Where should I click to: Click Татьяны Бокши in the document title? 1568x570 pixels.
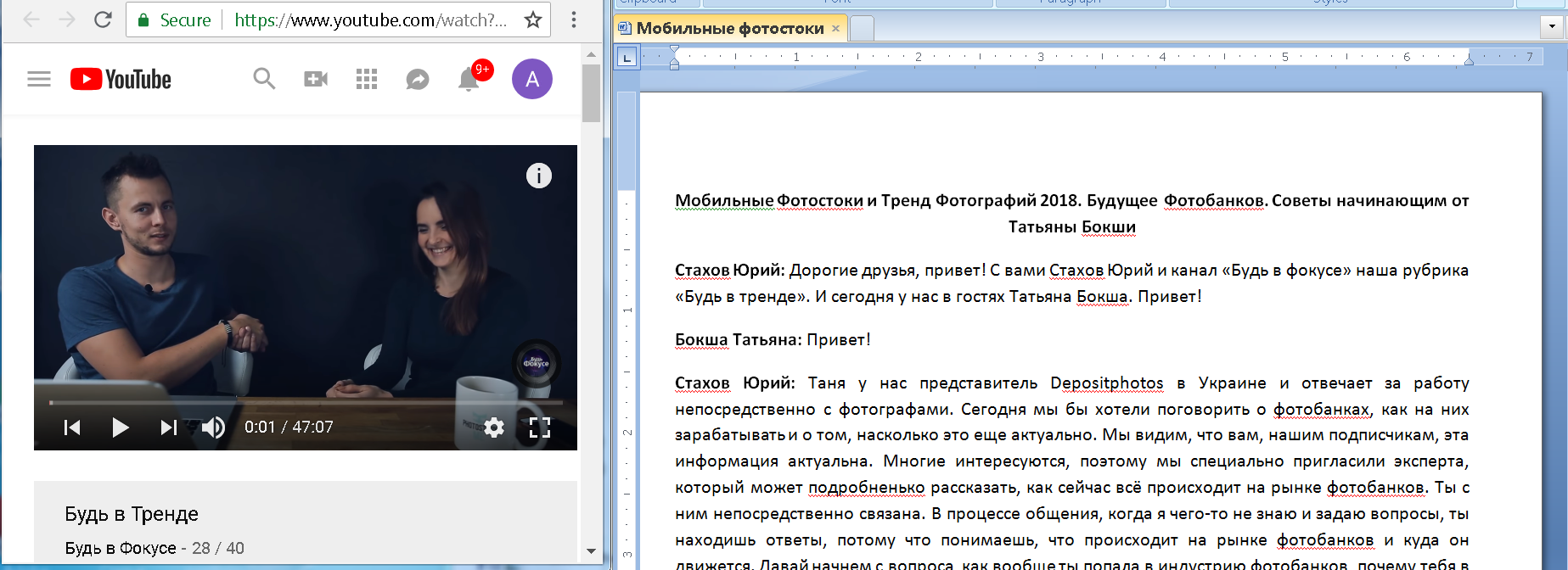tap(1072, 227)
